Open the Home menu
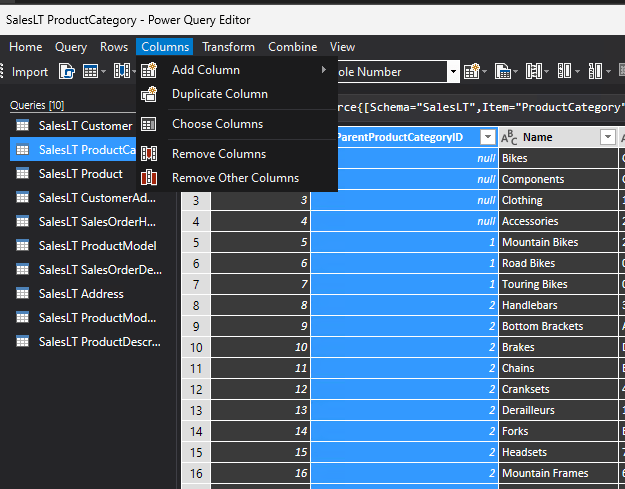The width and height of the screenshot is (625, 489). click(26, 47)
